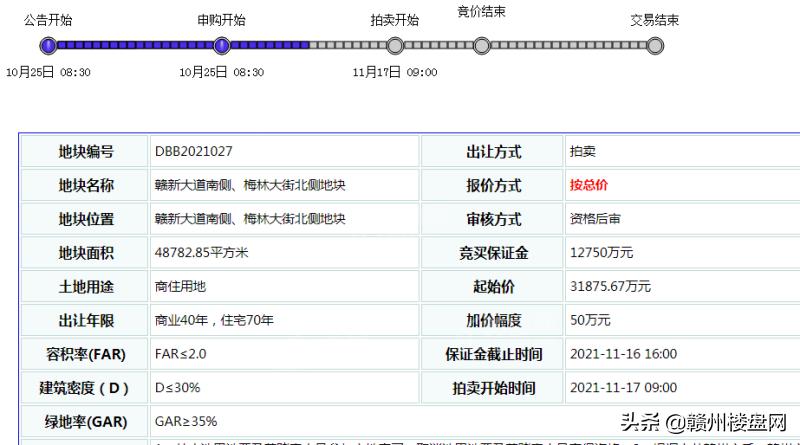Click the 保证金截止时间 label cell
The height and width of the screenshot is (445, 800).
(492, 354)
